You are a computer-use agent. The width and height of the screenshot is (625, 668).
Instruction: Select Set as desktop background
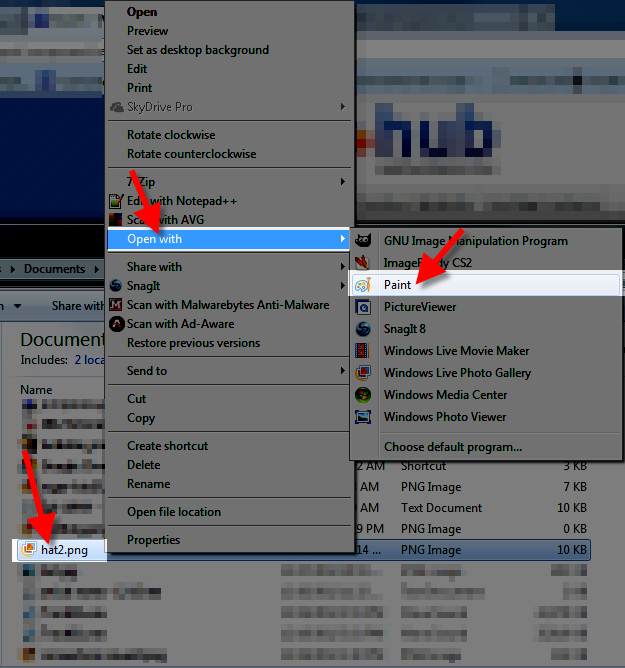[197, 50]
